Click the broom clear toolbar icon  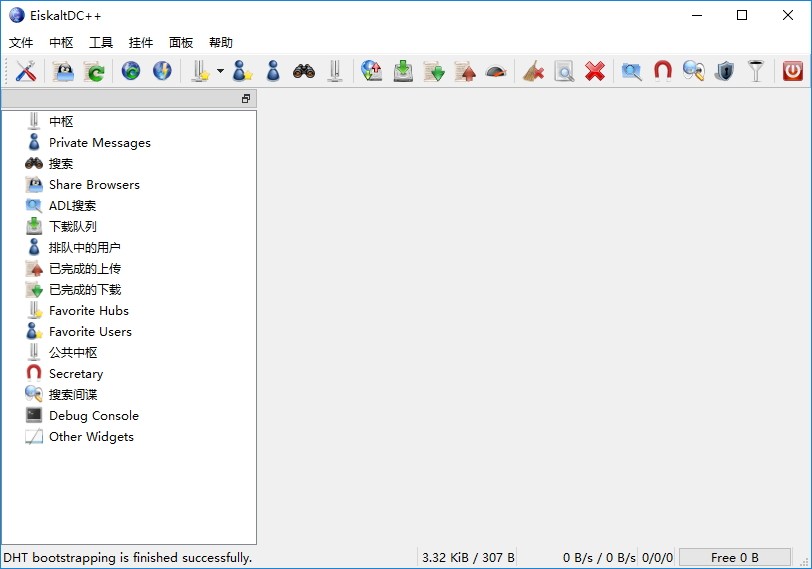click(533, 71)
